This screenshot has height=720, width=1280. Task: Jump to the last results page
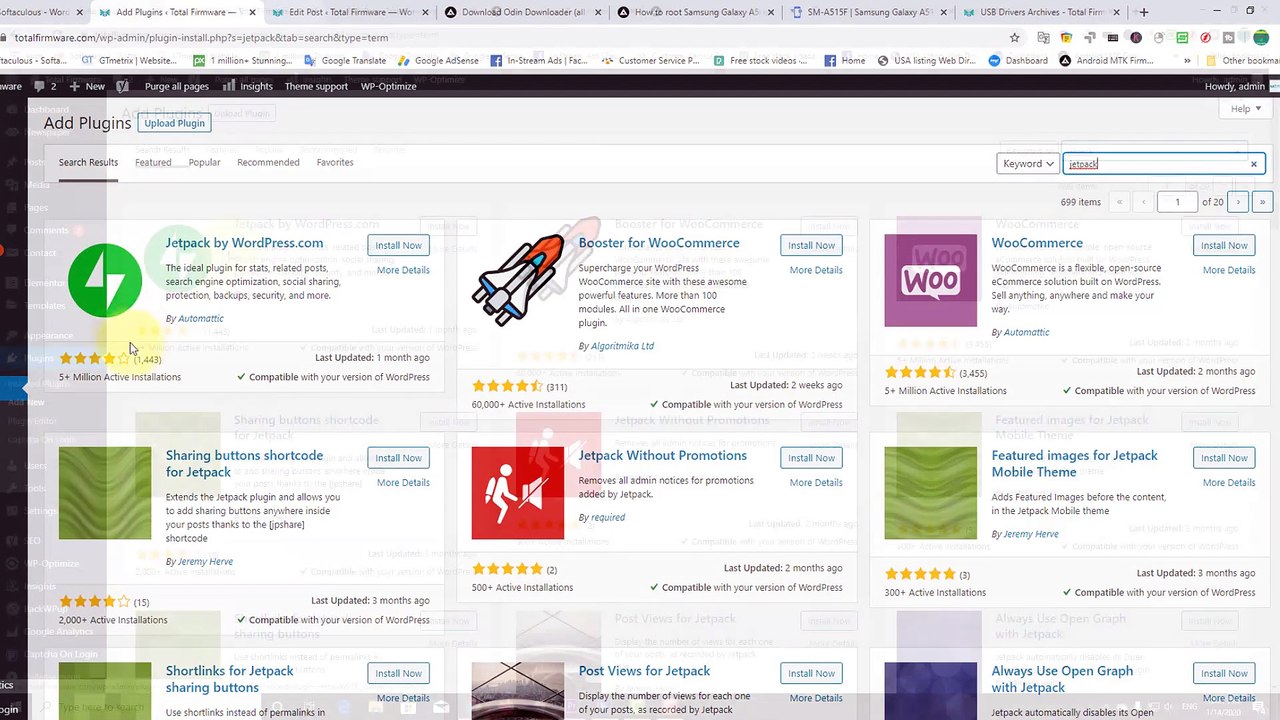[1262, 202]
